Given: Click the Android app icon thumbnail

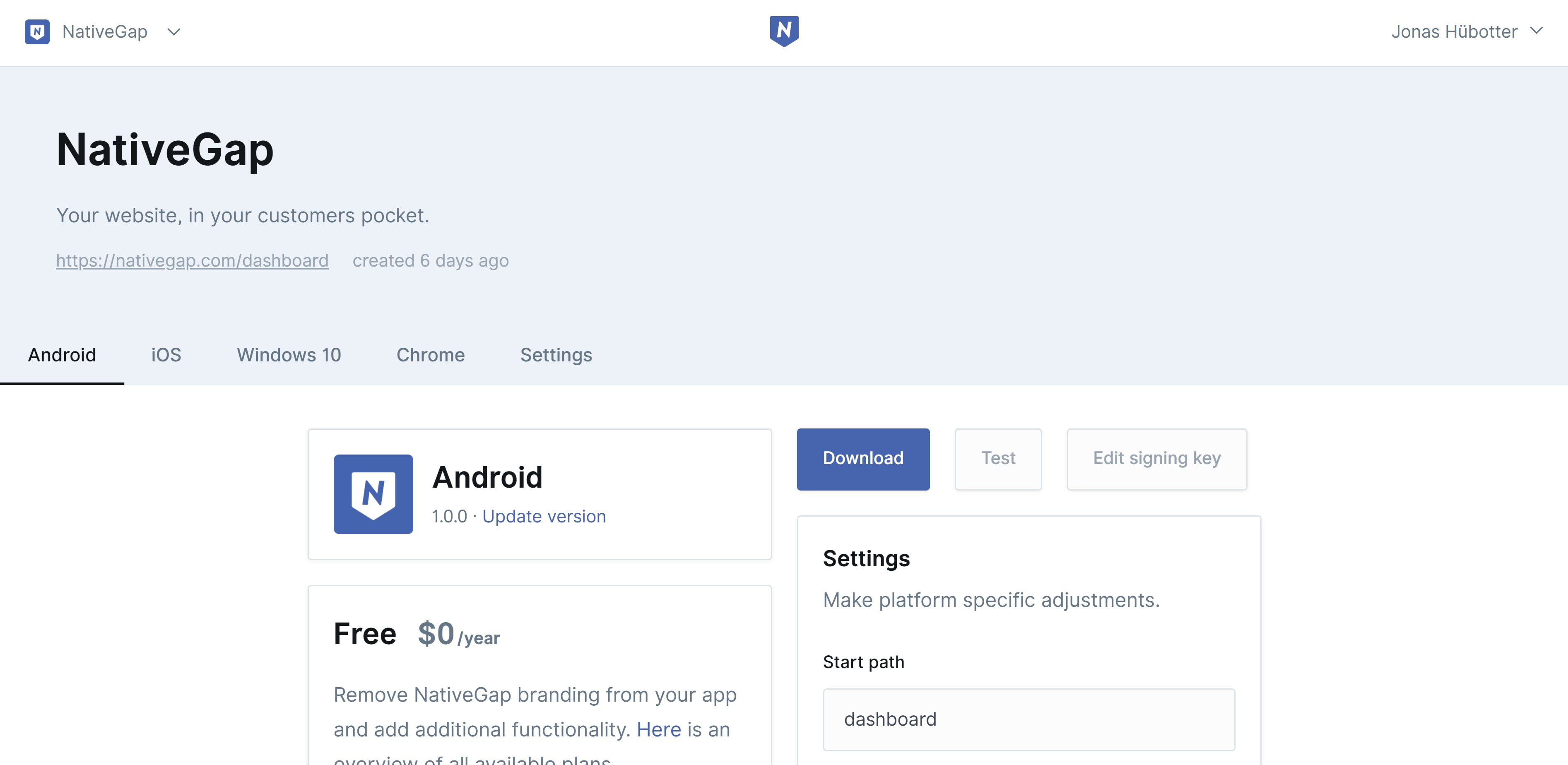Looking at the screenshot, I should (x=373, y=493).
